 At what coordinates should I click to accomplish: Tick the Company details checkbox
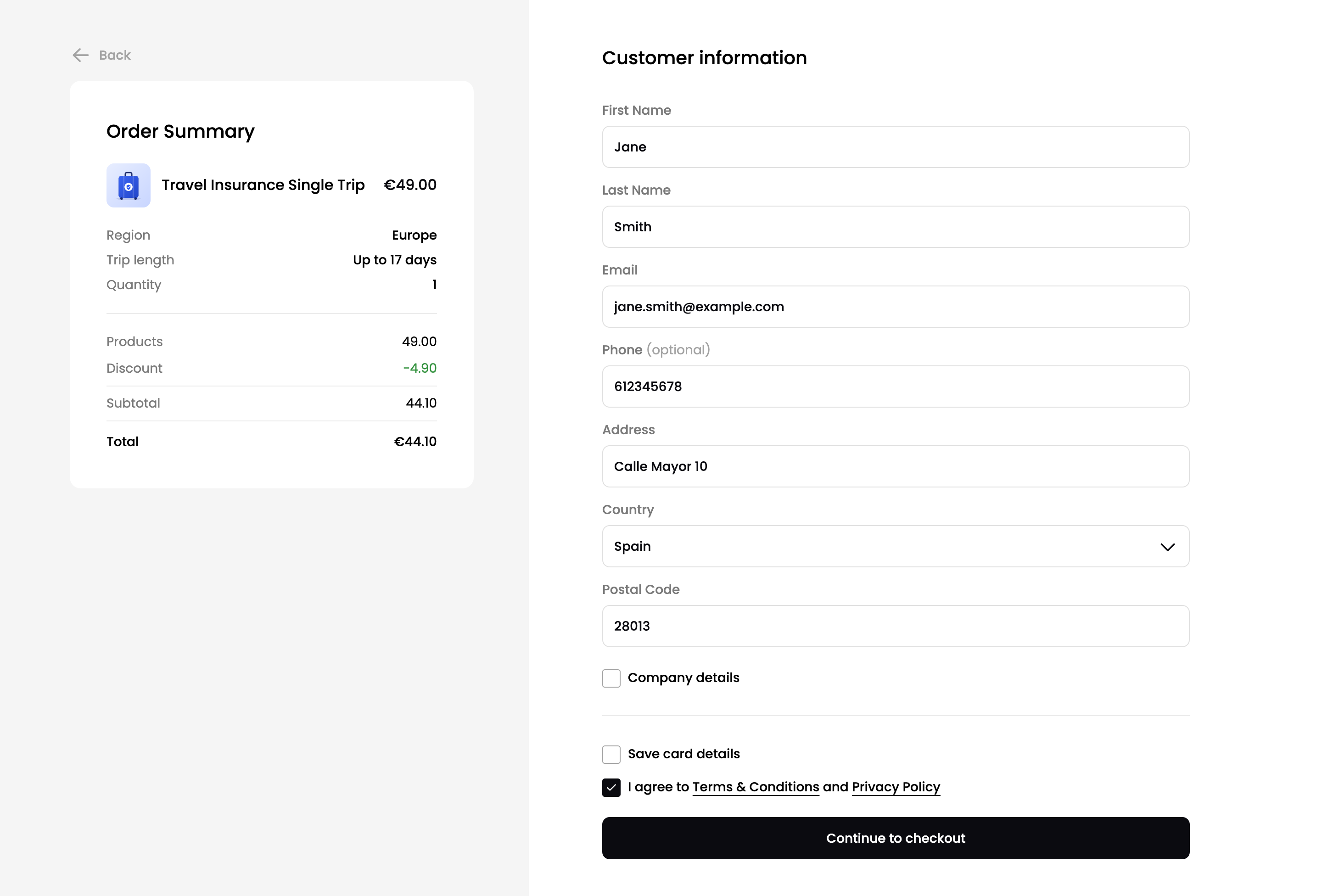[x=611, y=678]
